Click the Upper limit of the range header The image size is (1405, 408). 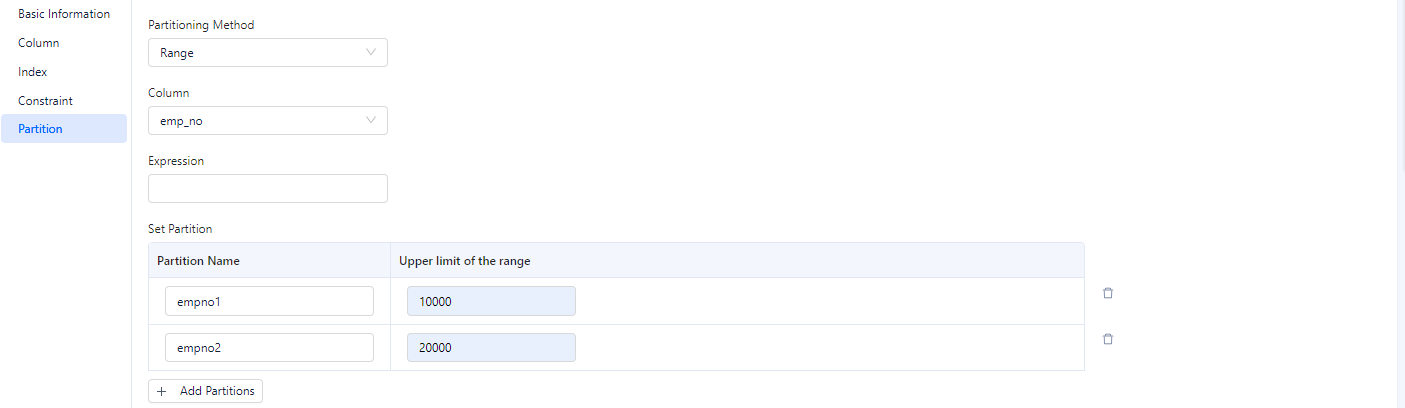pos(464,261)
